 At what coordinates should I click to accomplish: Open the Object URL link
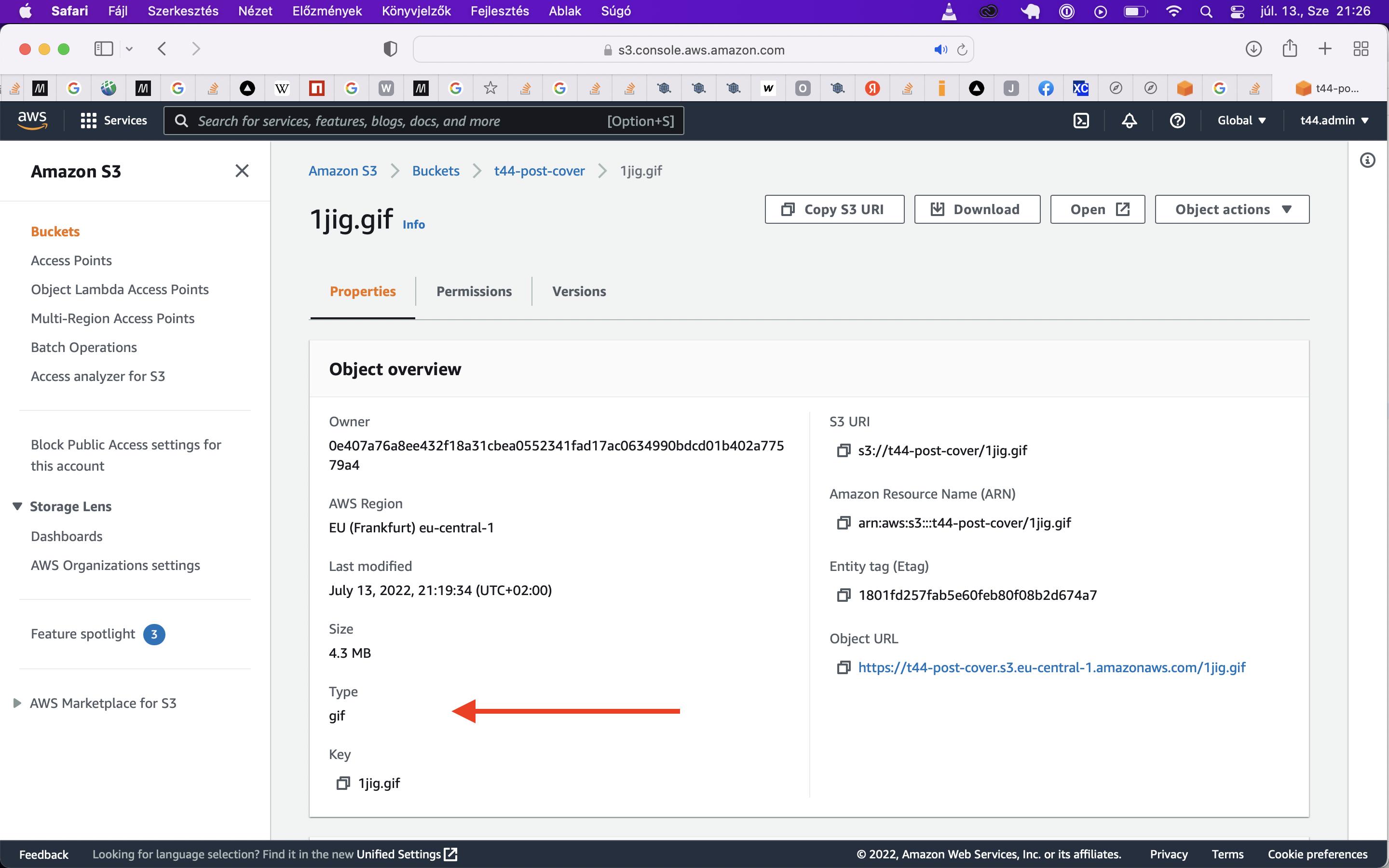tap(1051, 666)
